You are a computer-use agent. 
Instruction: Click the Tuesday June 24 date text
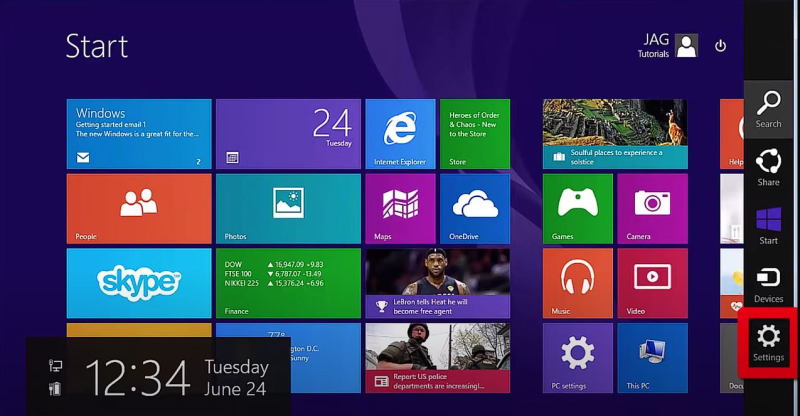tap(237, 378)
